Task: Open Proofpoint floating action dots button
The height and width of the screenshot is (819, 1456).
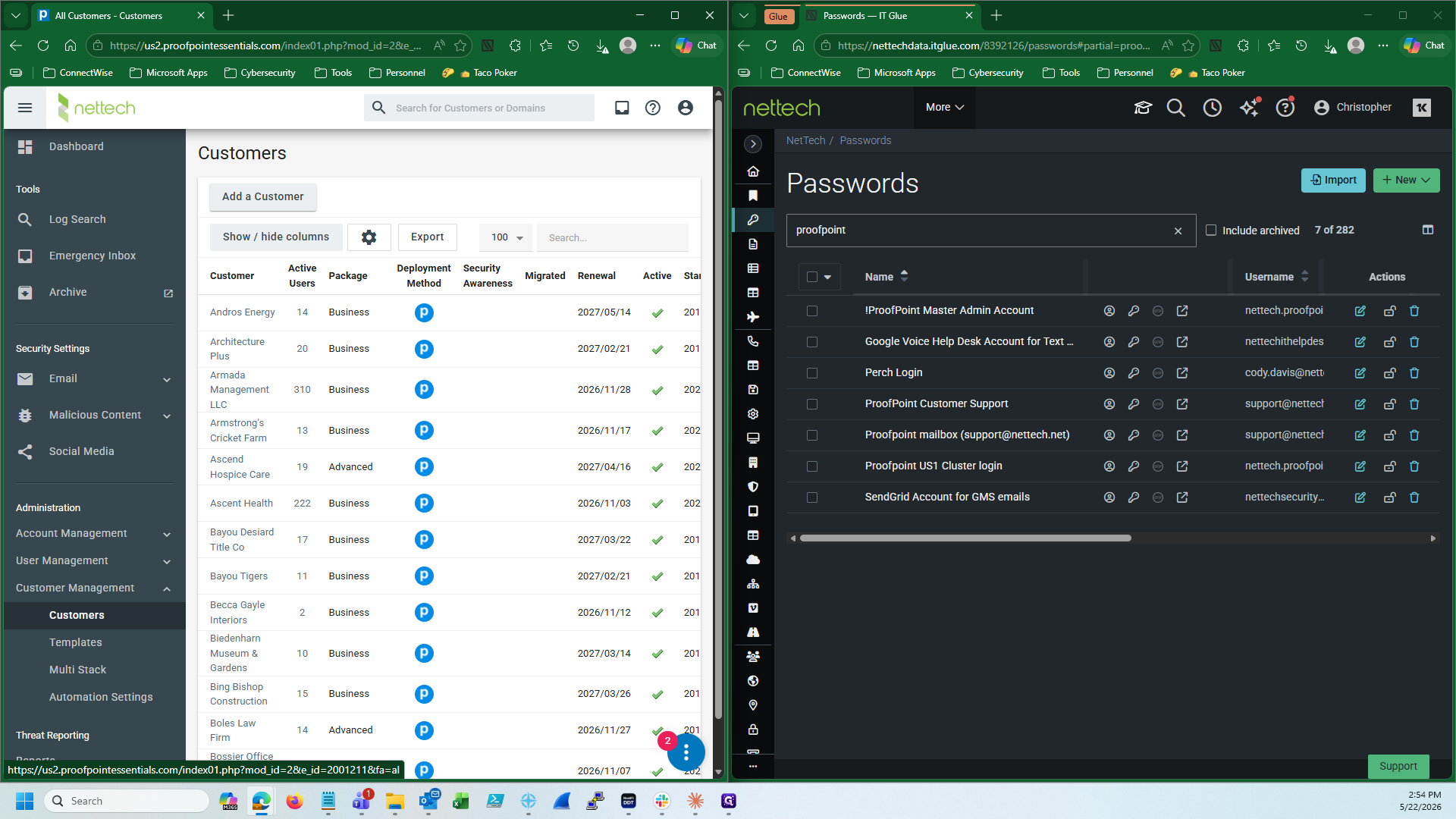Action: 686,752
